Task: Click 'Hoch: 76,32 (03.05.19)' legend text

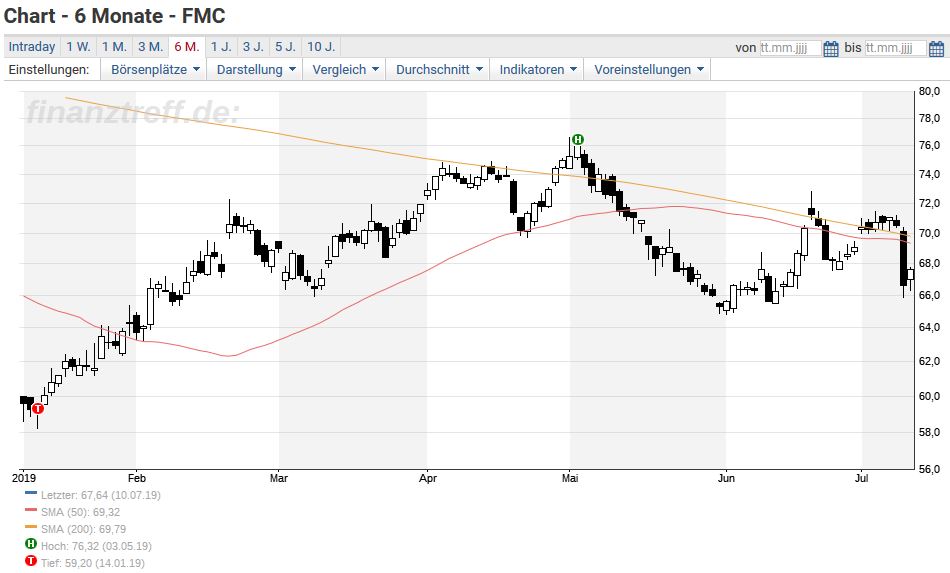Action: point(96,546)
